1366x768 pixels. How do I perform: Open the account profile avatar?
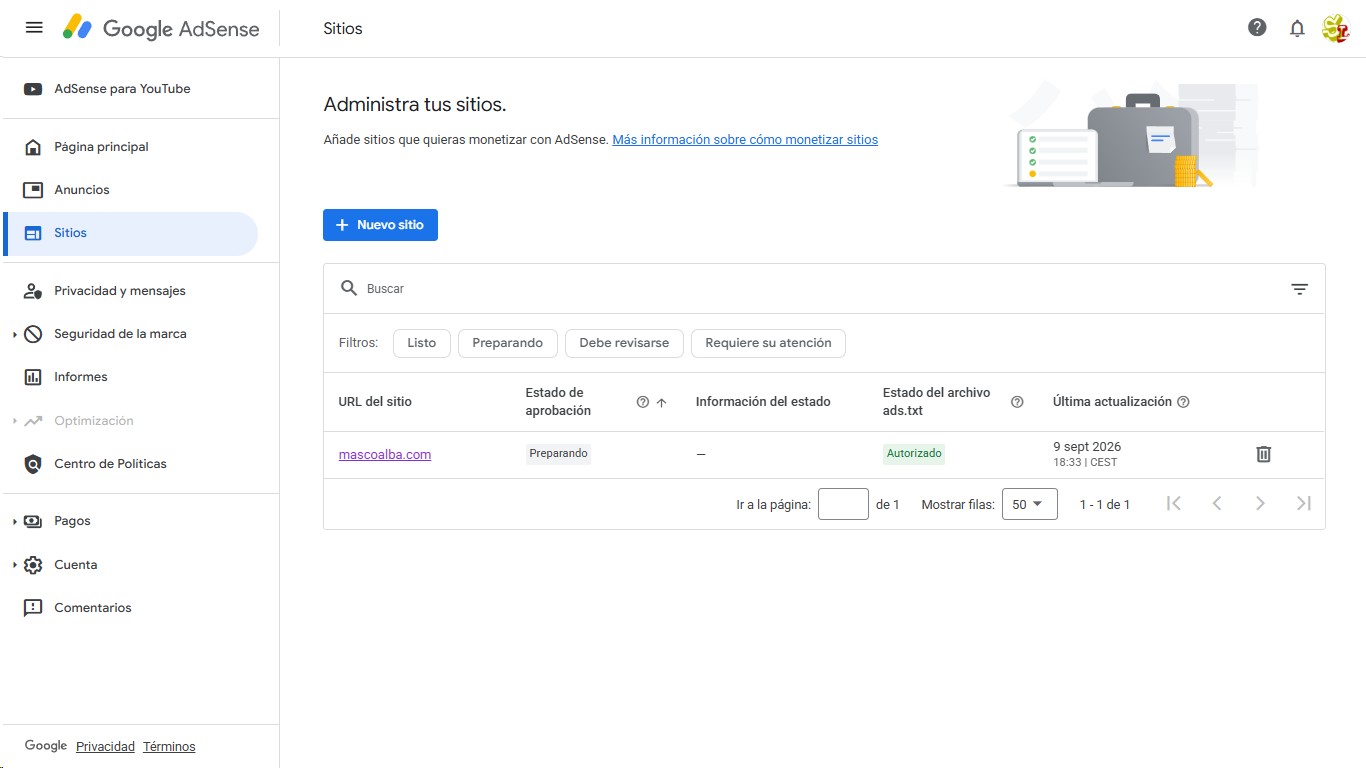point(1336,28)
